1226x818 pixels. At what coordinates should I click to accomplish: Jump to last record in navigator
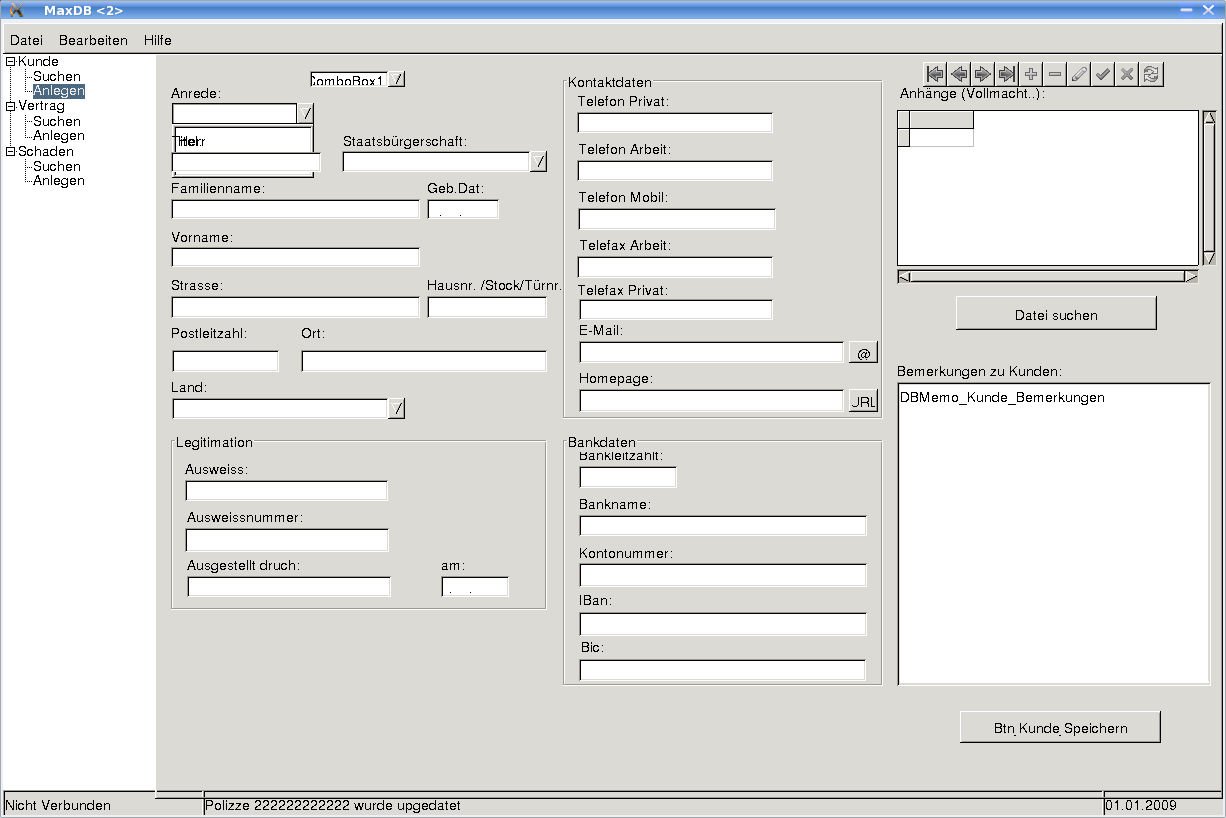pyautogui.click(x=1007, y=74)
